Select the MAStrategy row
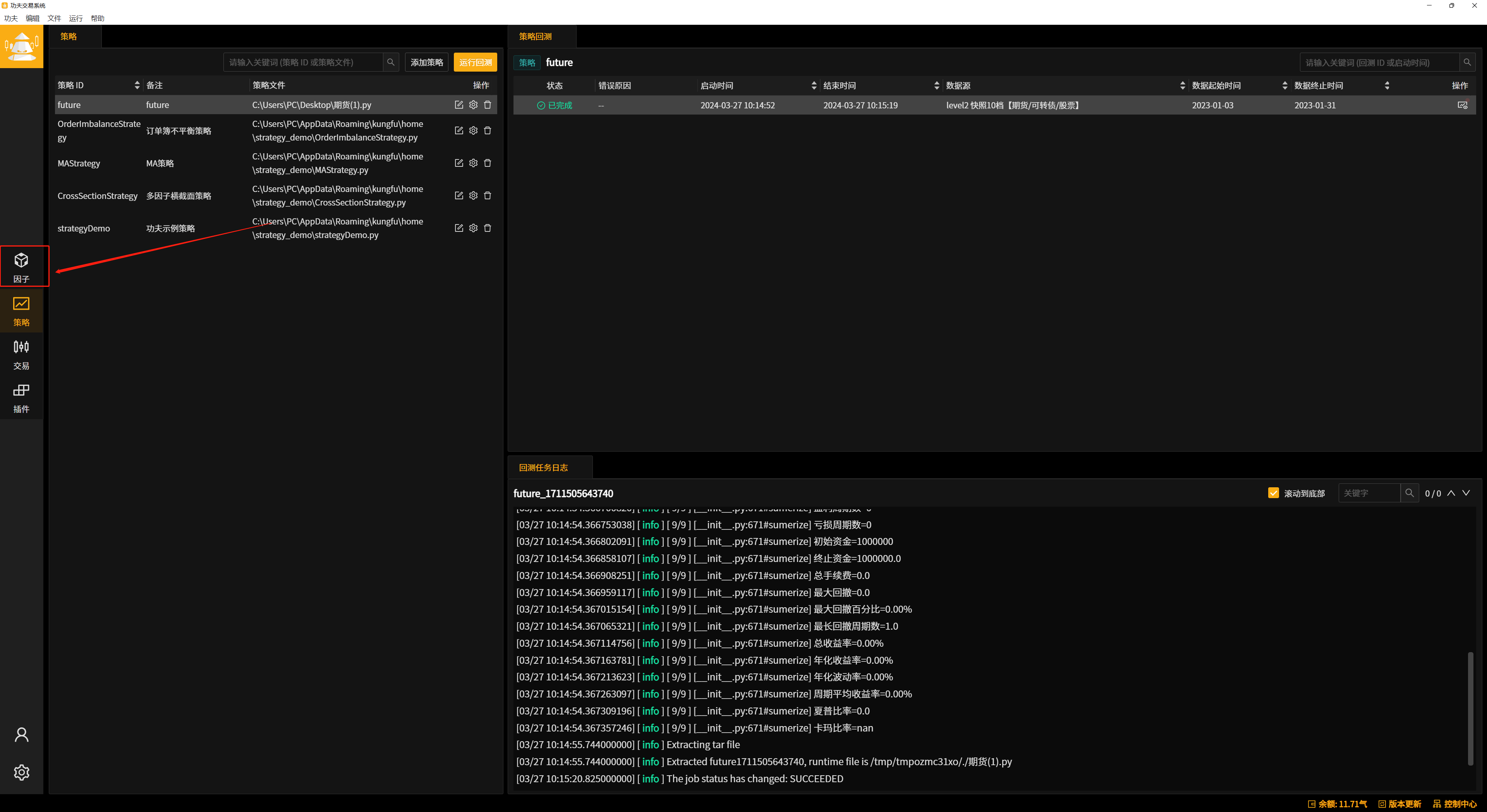Image resolution: width=1487 pixels, height=812 pixels. point(276,163)
